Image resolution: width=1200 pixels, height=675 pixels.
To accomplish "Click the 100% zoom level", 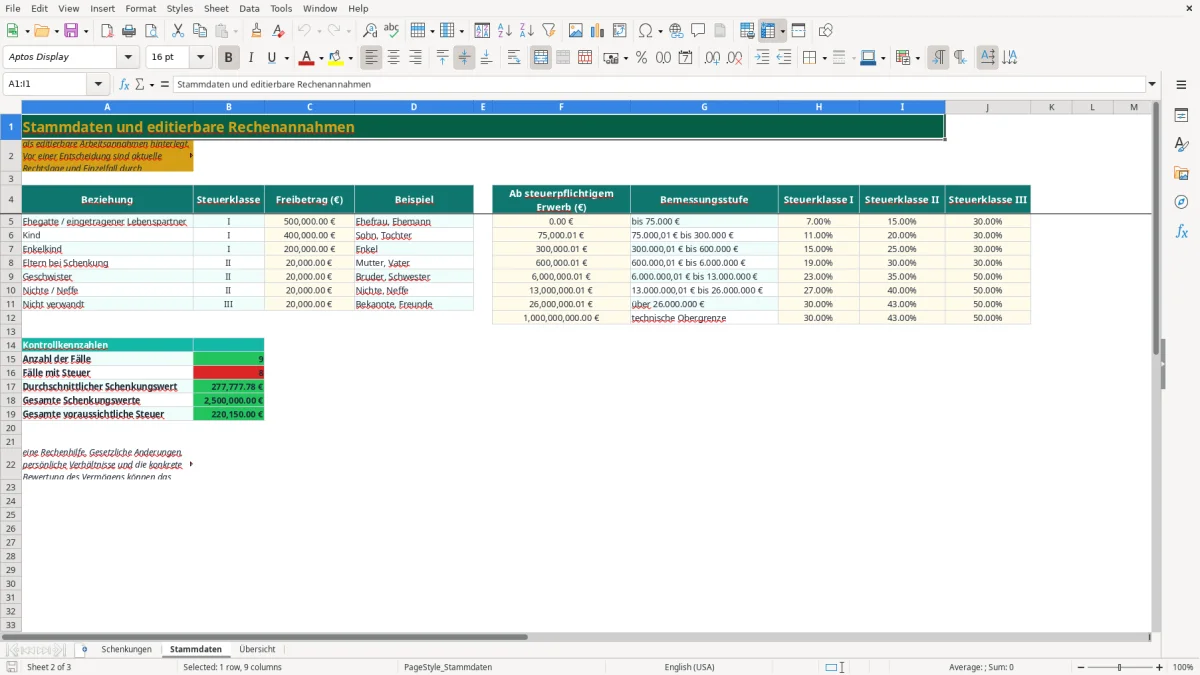I will [1182, 667].
